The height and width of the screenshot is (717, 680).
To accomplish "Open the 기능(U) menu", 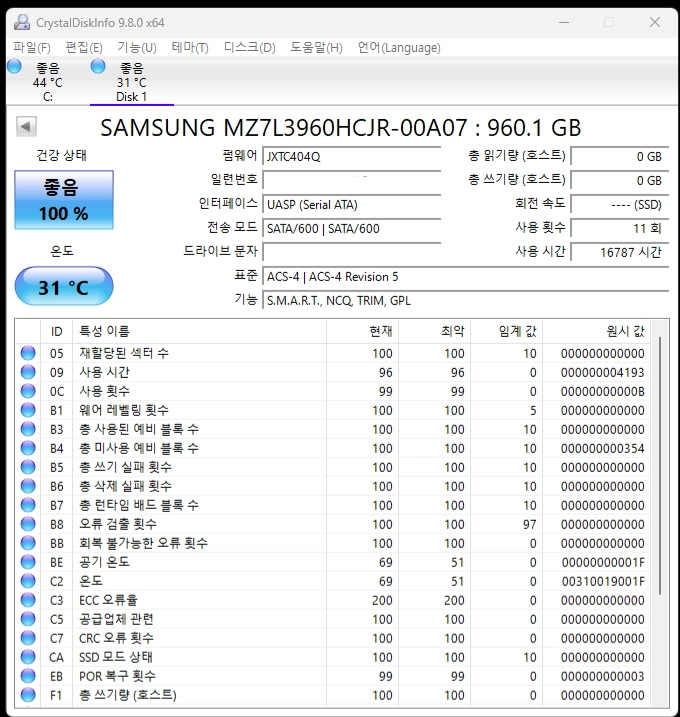I will click(137, 48).
